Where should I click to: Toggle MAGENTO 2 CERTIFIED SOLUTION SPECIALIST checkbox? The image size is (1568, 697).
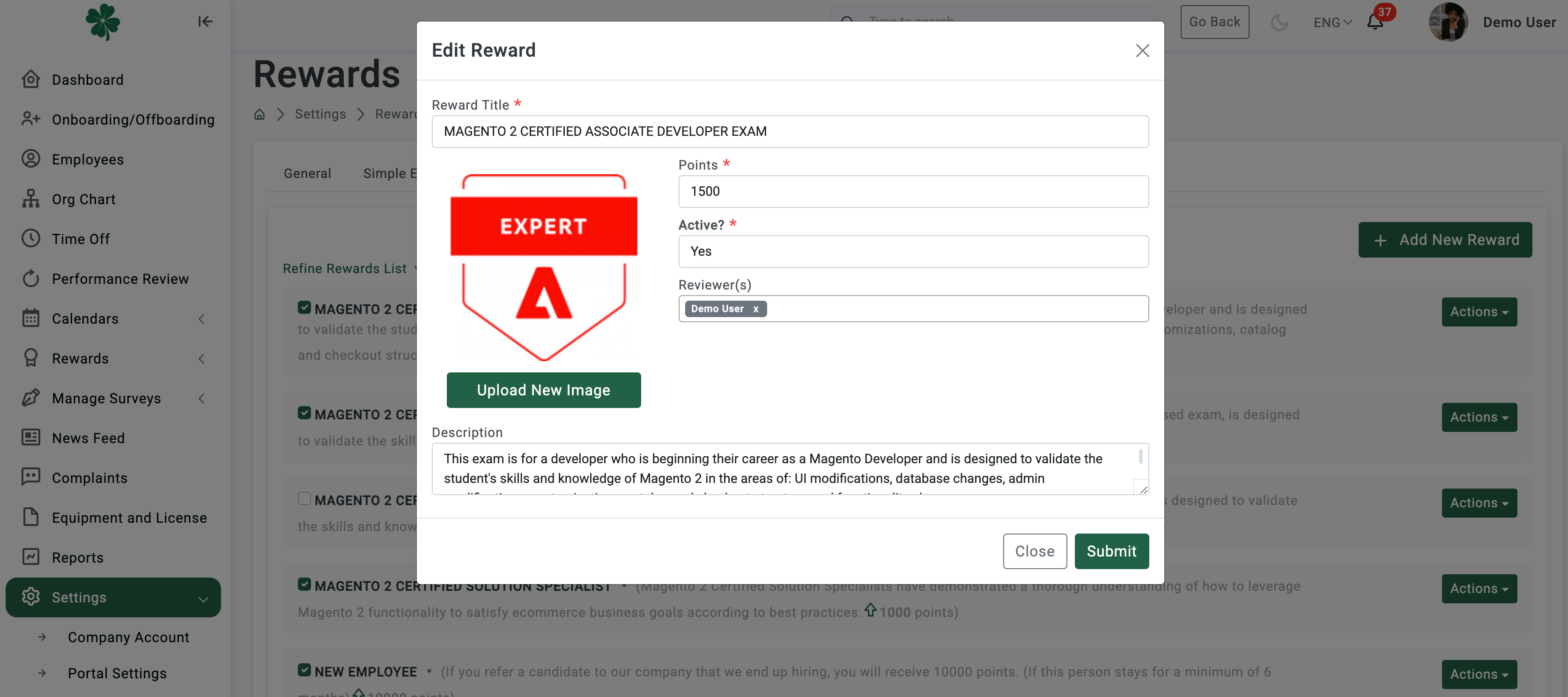point(304,585)
